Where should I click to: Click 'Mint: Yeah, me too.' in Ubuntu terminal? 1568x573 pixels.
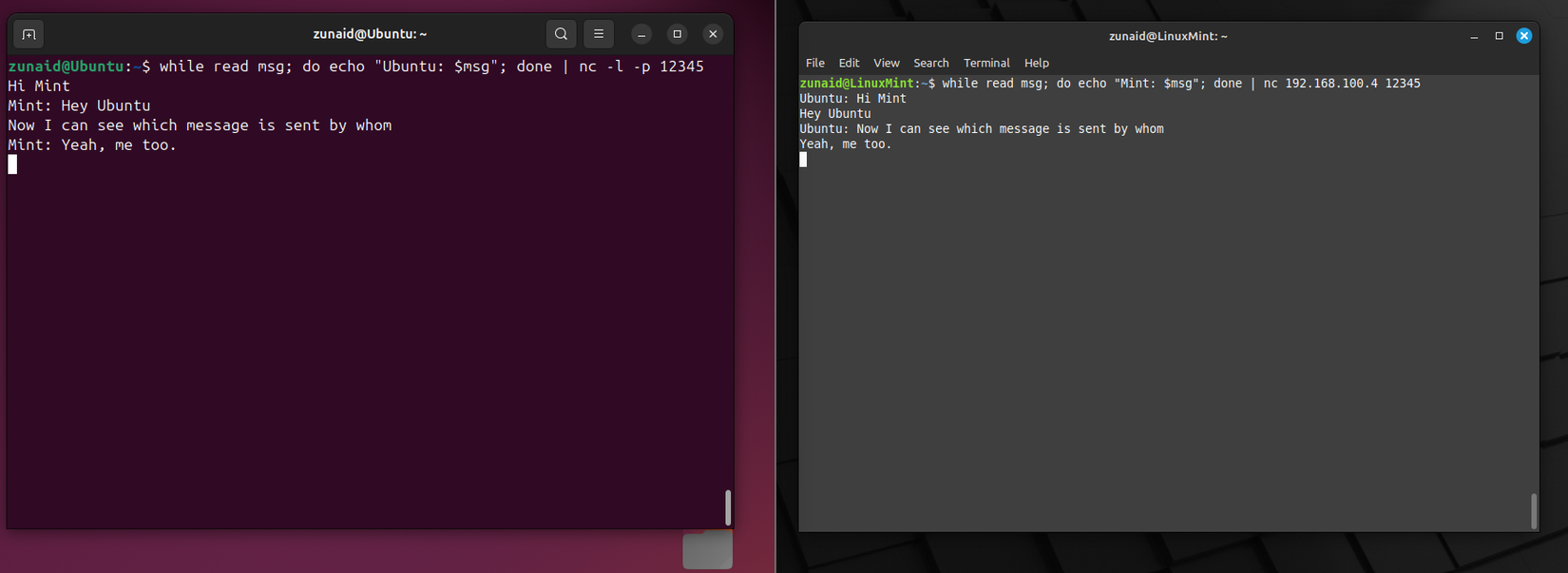pyautogui.click(x=92, y=145)
